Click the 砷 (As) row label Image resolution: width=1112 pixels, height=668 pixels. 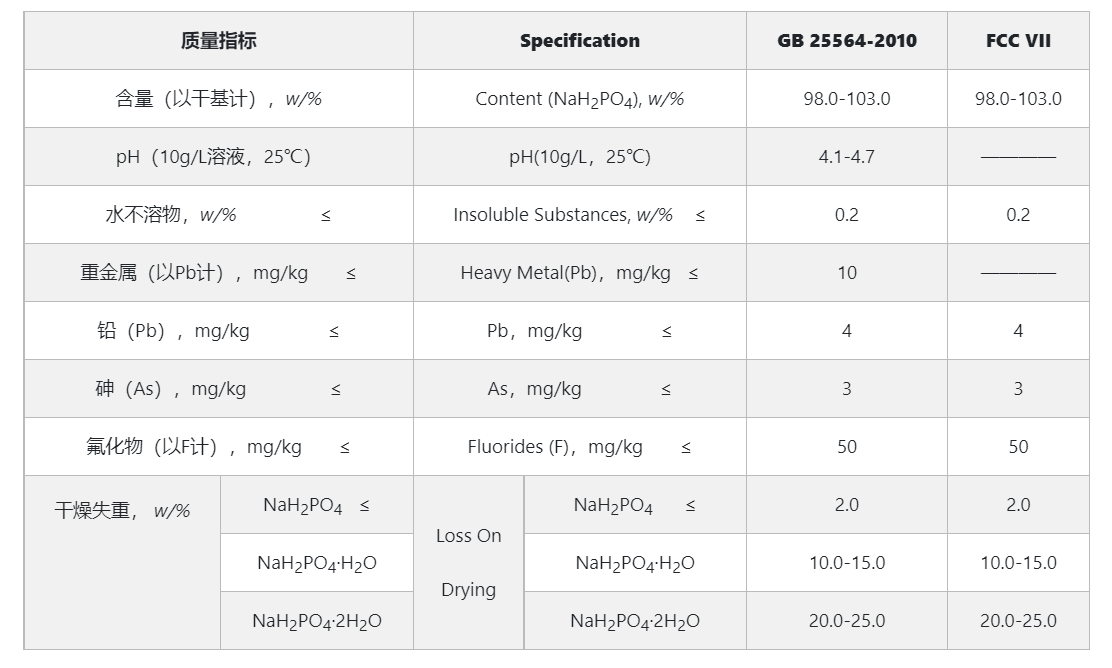point(218,389)
